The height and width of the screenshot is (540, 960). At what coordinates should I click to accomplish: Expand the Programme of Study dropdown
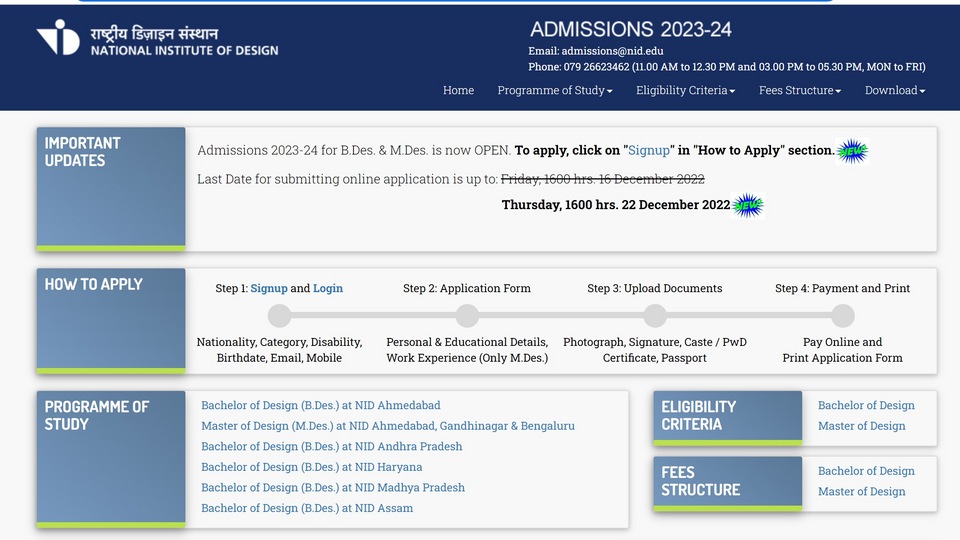click(555, 91)
